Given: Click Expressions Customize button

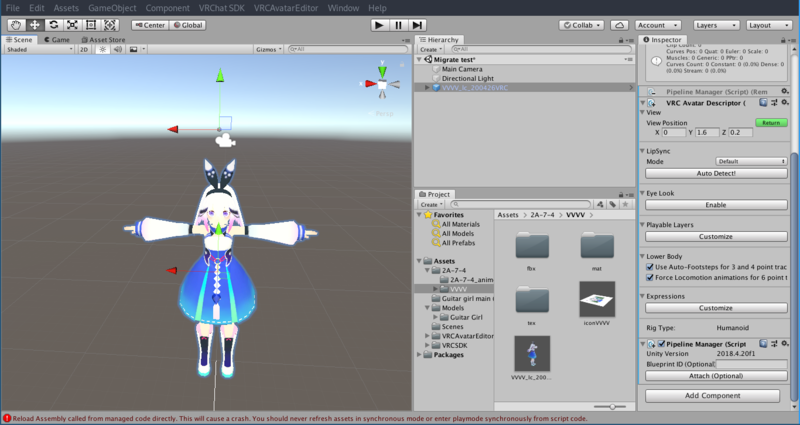Looking at the screenshot, I should click(716, 308).
